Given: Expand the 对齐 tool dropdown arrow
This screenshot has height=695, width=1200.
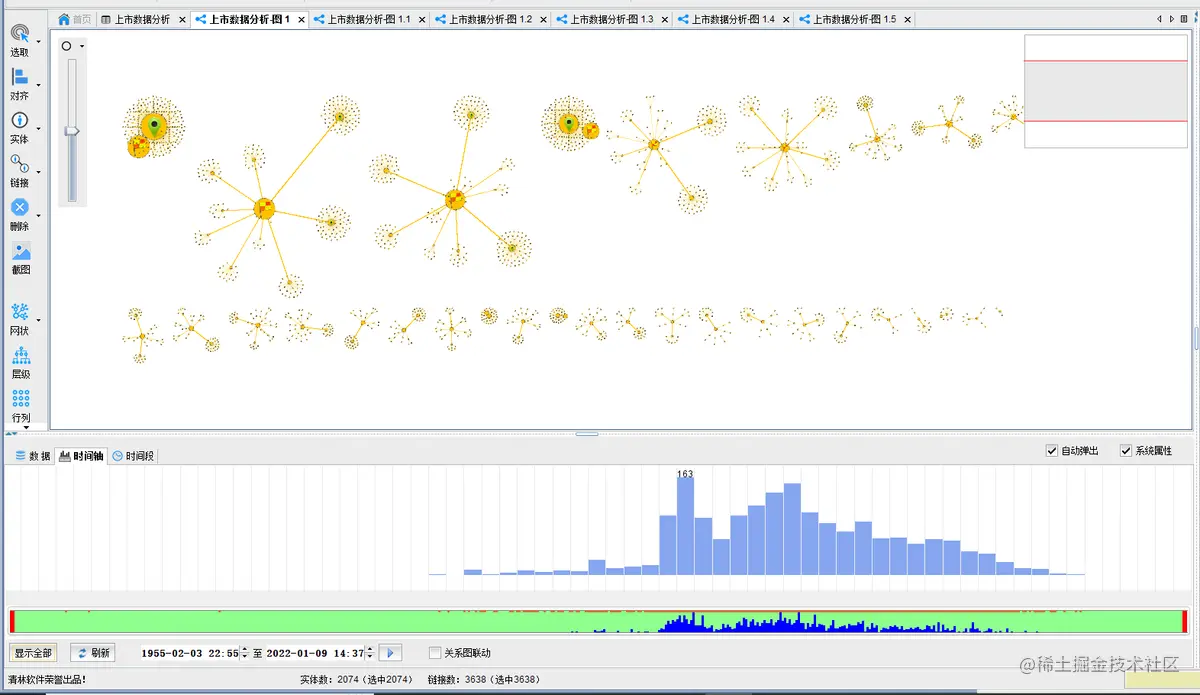Looking at the screenshot, I should [x=39, y=86].
